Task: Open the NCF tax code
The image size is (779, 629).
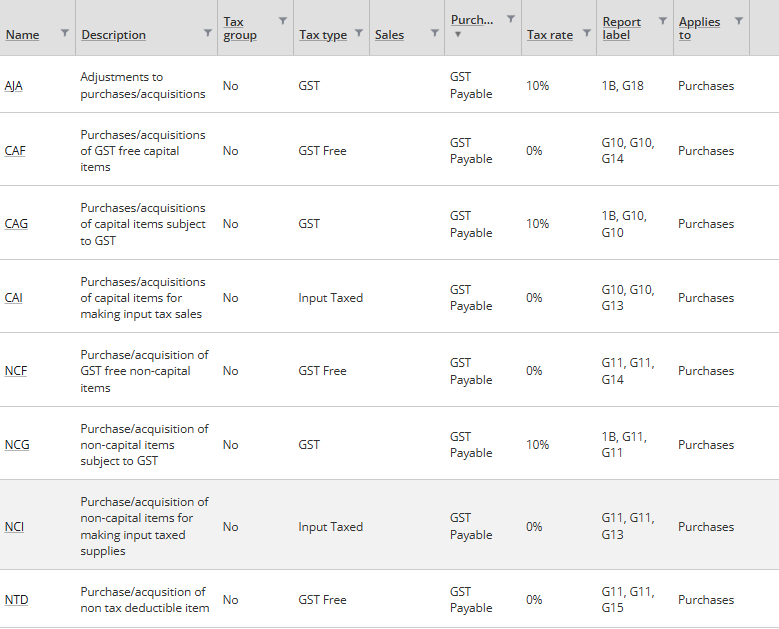Action: (16, 371)
